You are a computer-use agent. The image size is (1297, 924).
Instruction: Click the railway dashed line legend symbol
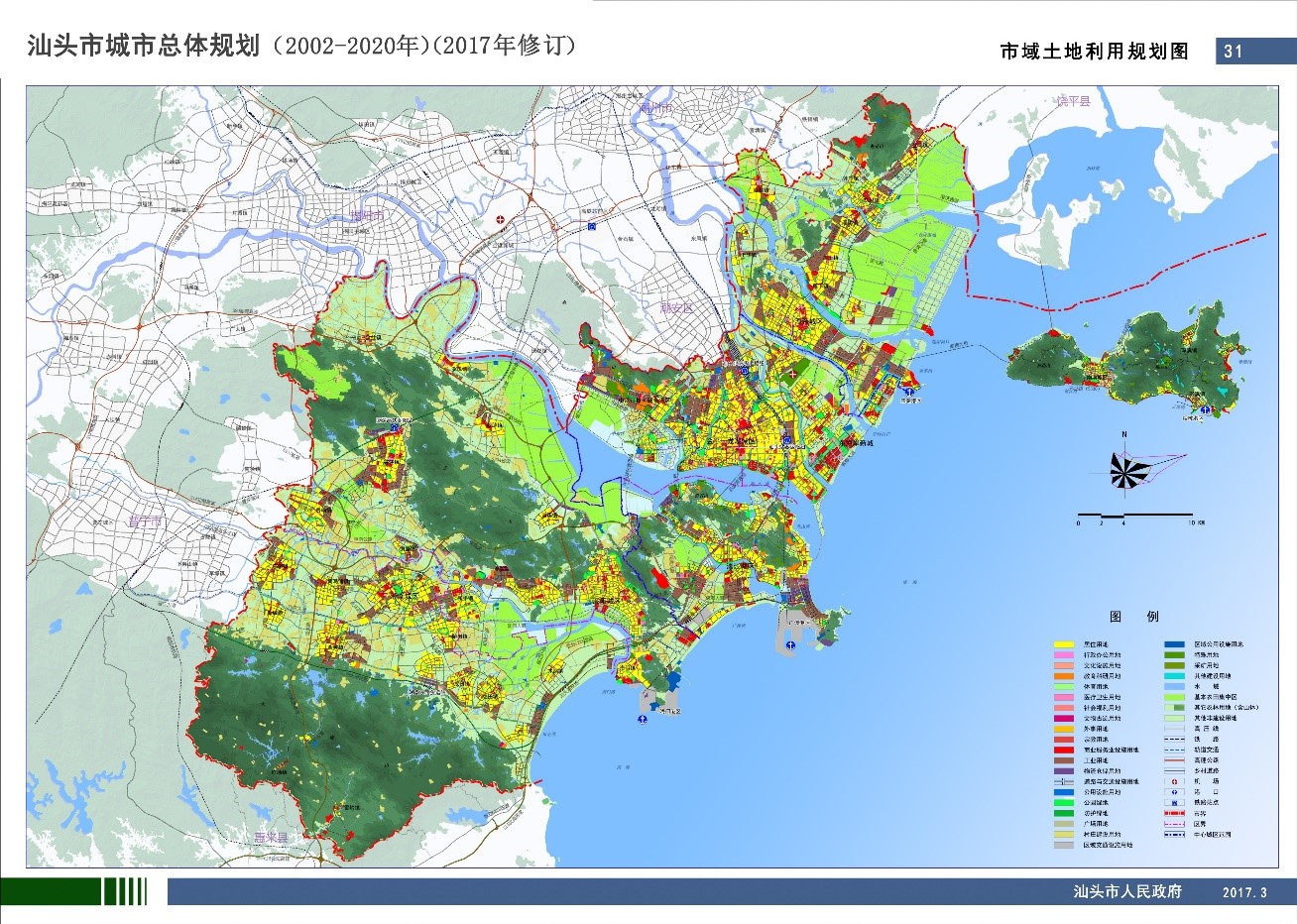tap(1175, 739)
